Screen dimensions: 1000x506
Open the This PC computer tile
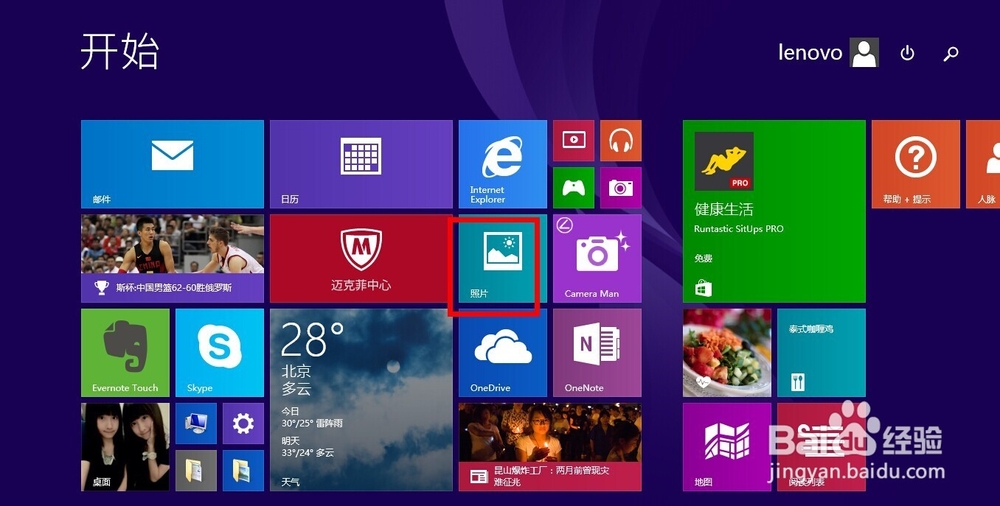click(196, 423)
